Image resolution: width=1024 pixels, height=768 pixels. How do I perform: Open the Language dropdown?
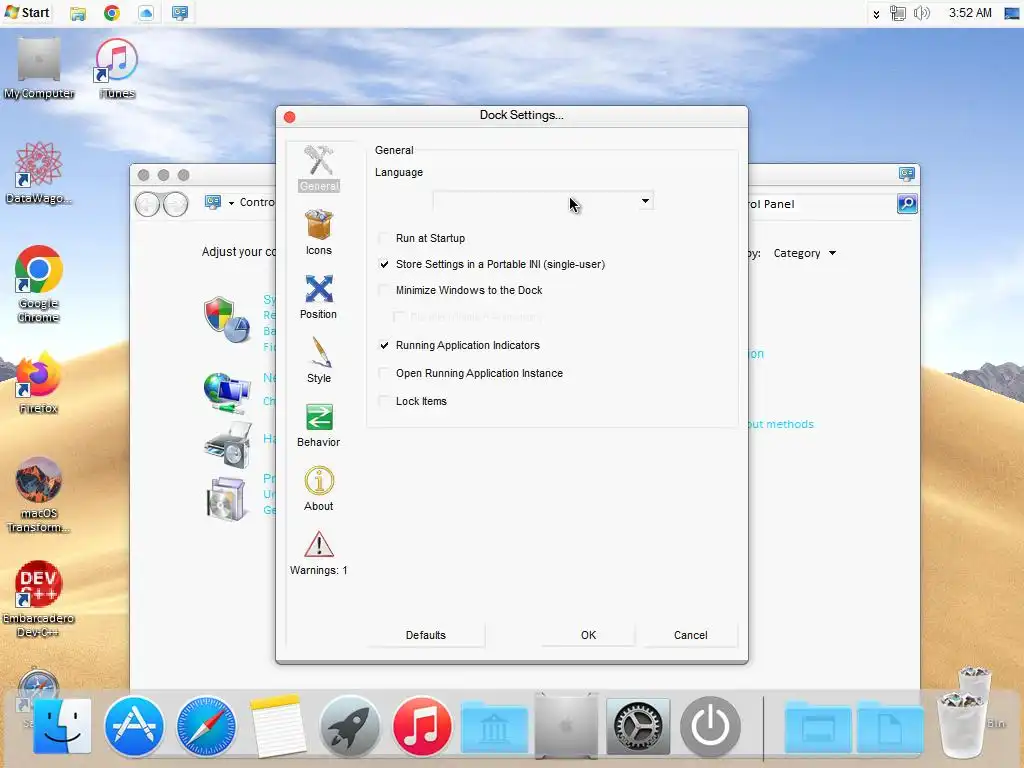(543, 201)
